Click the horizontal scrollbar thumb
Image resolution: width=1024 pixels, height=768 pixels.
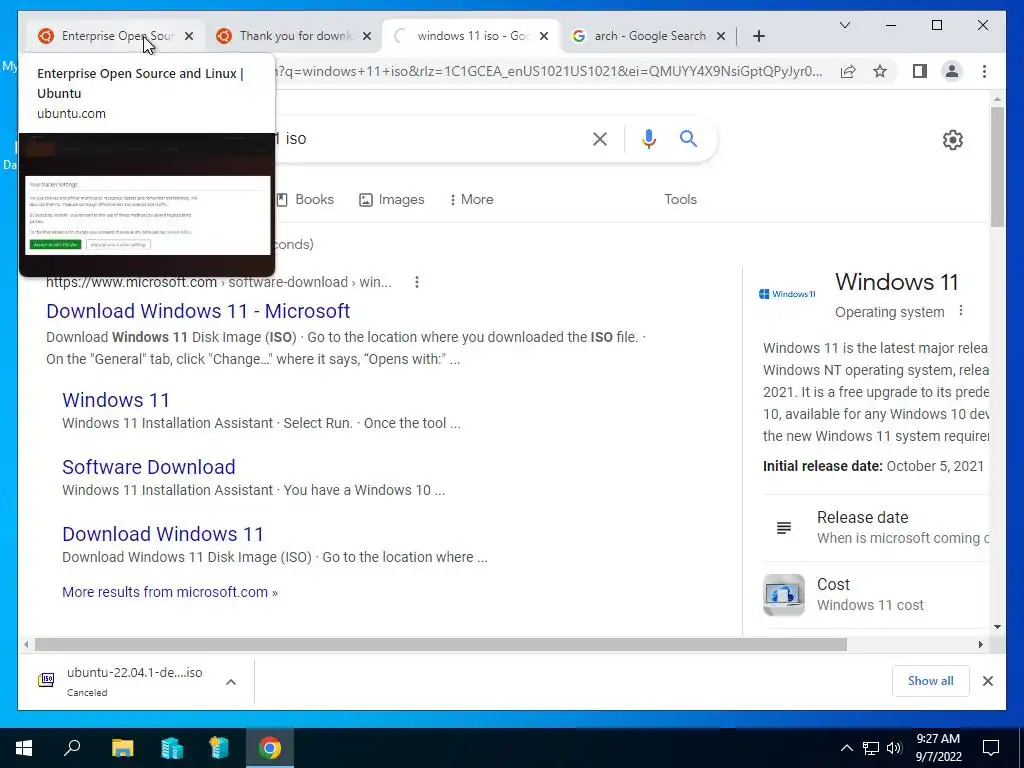click(441, 645)
